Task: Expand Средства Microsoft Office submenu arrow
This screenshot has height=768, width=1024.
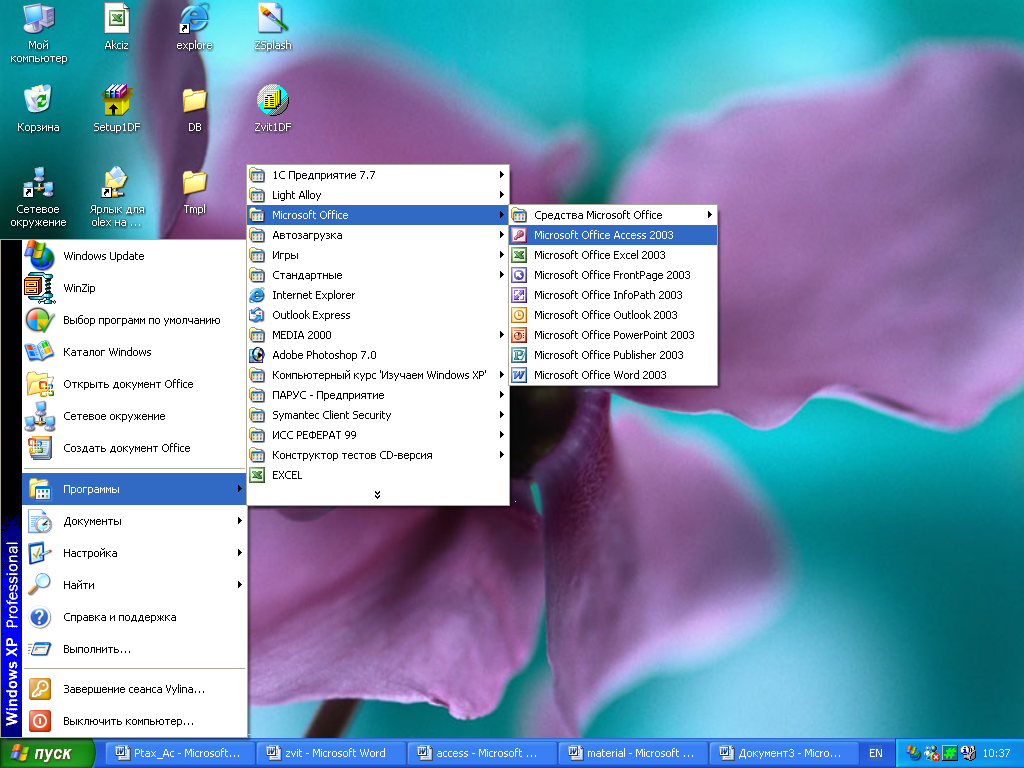Action: 709,215
